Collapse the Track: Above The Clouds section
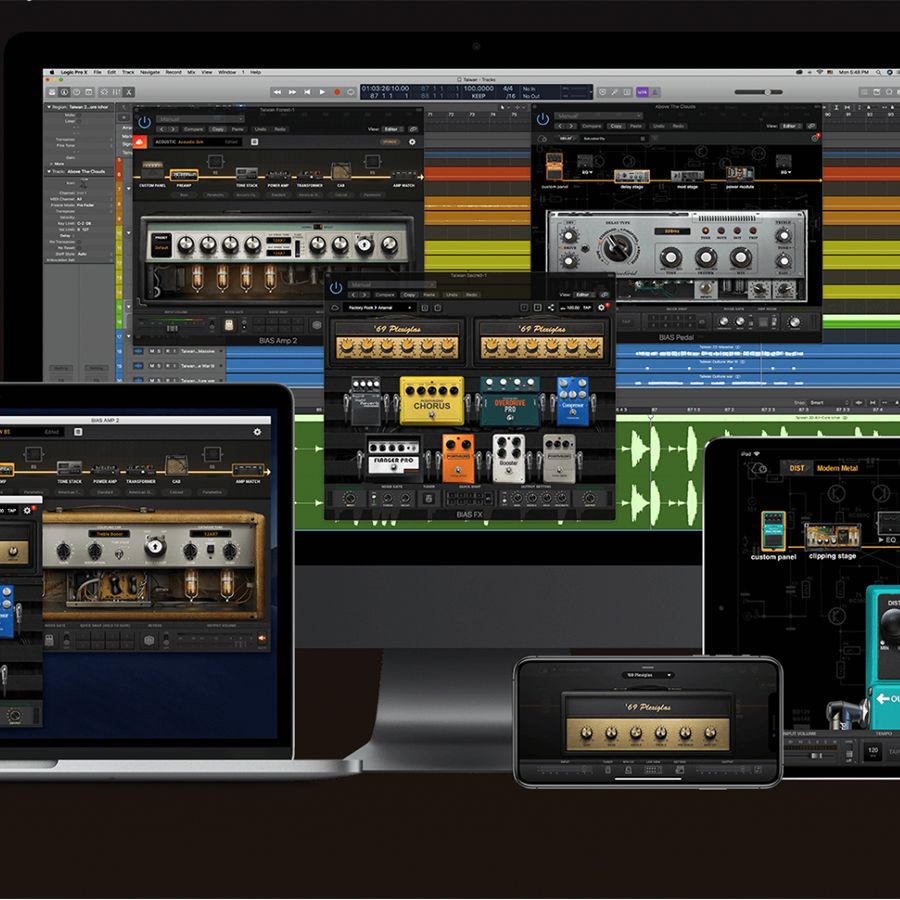The width and height of the screenshot is (900, 900). coord(49,171)
